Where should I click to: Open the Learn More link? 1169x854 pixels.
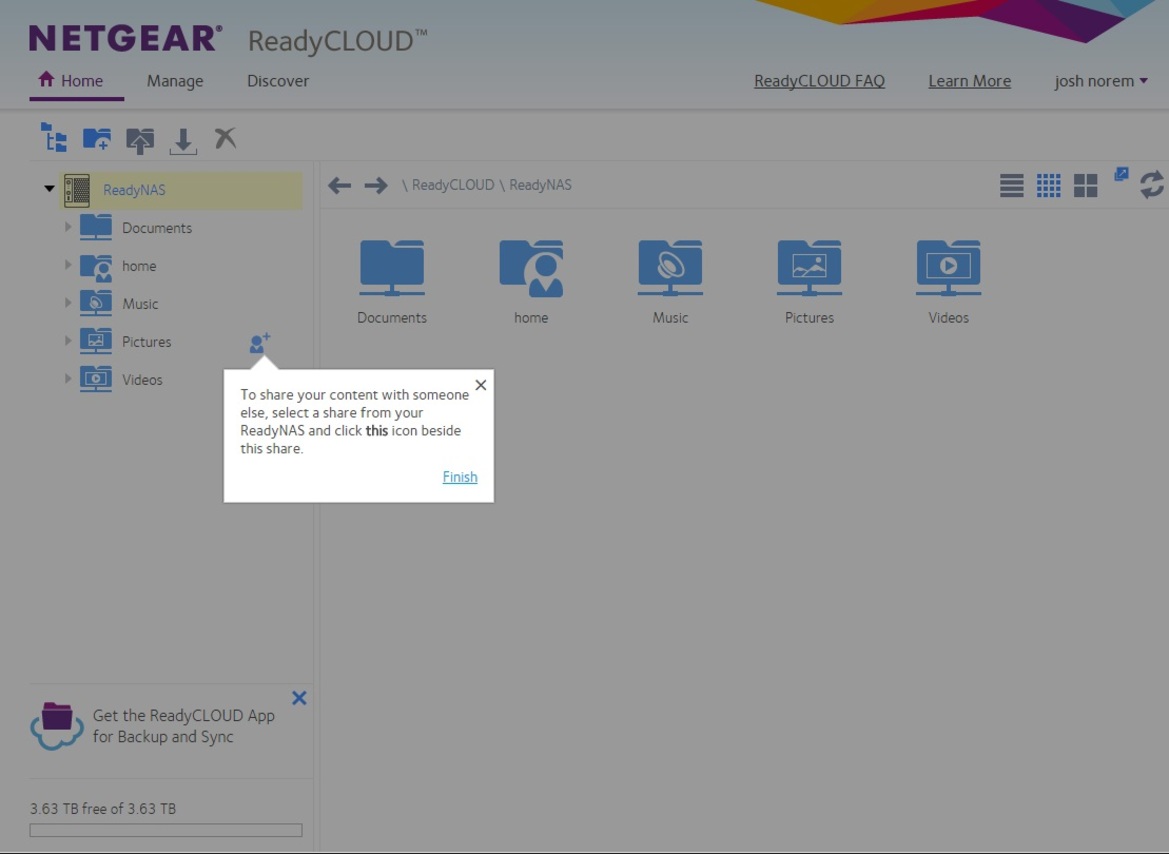970,81
